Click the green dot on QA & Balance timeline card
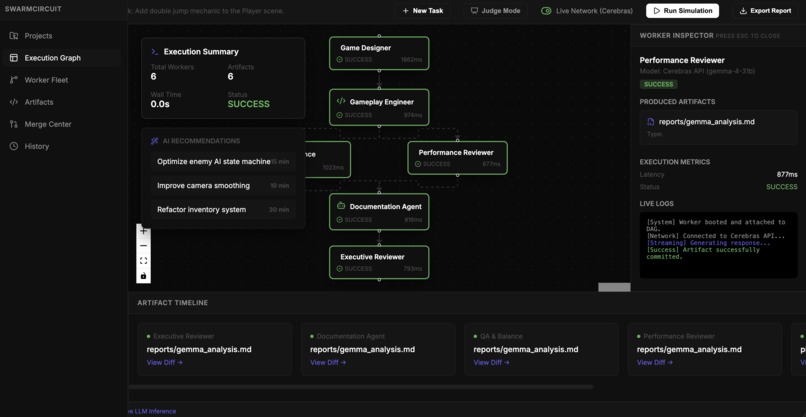 (x=475, y=336)
